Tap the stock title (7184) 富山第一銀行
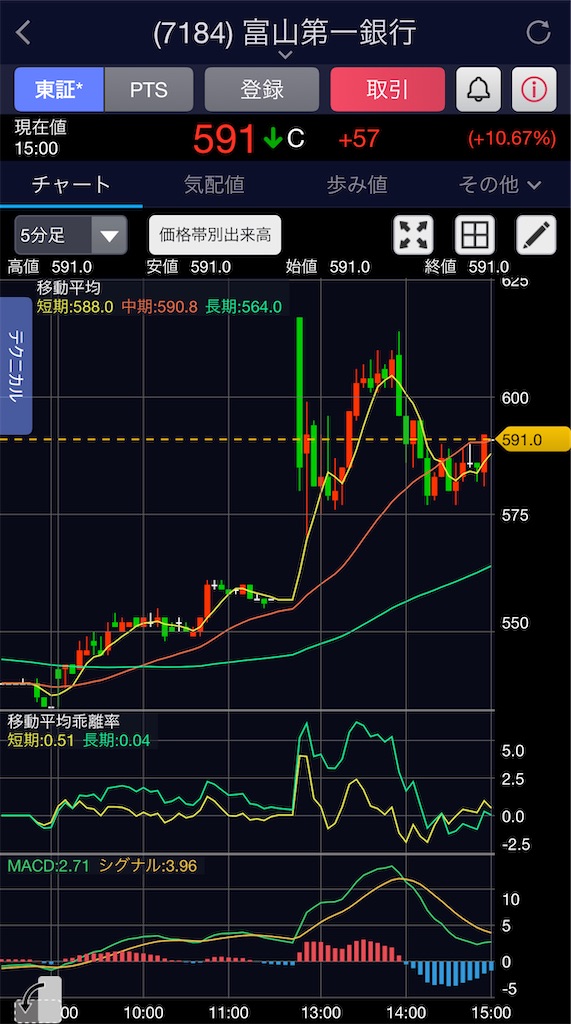 [284, 33]
